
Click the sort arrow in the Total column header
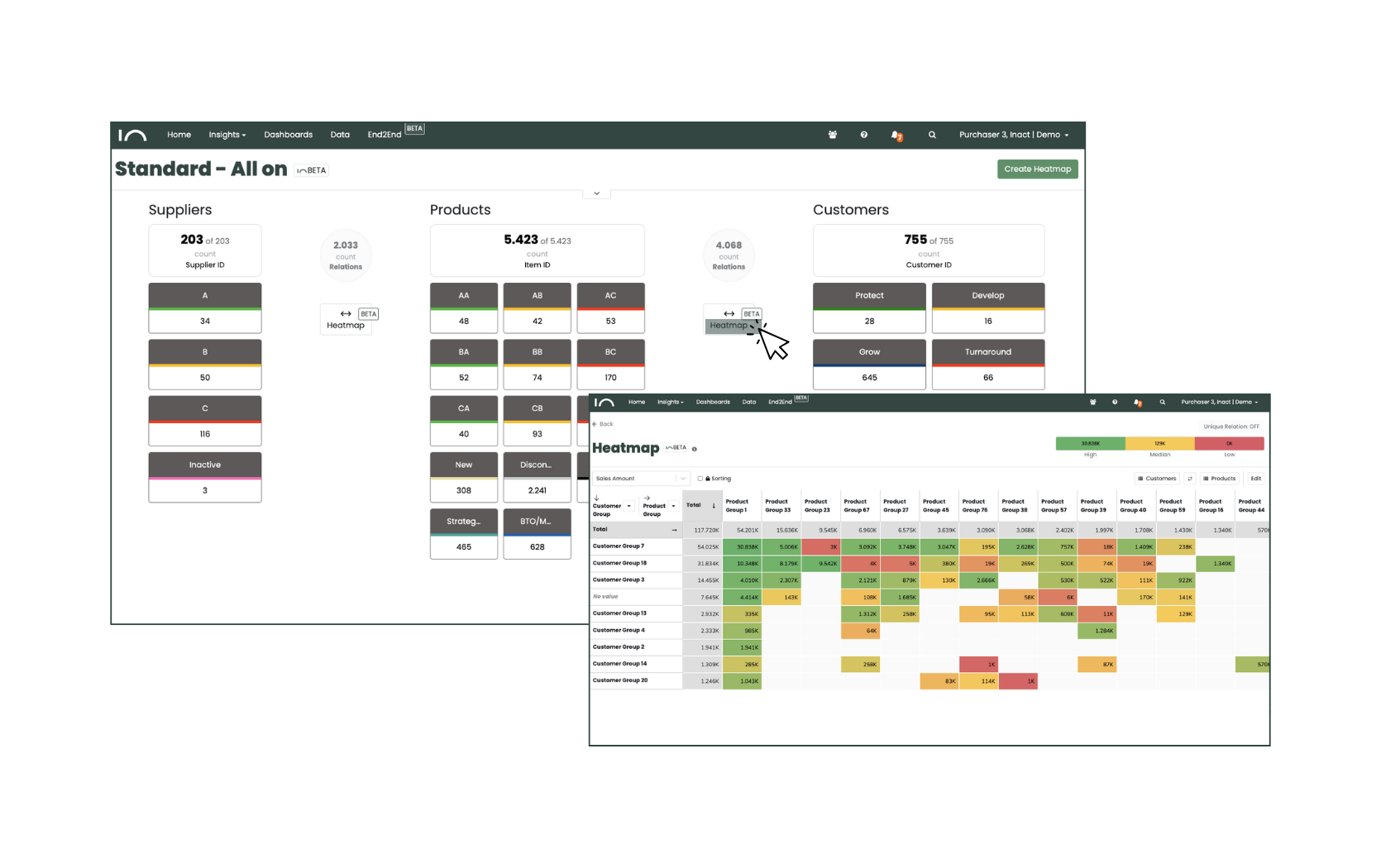click(x=714, y=505)
